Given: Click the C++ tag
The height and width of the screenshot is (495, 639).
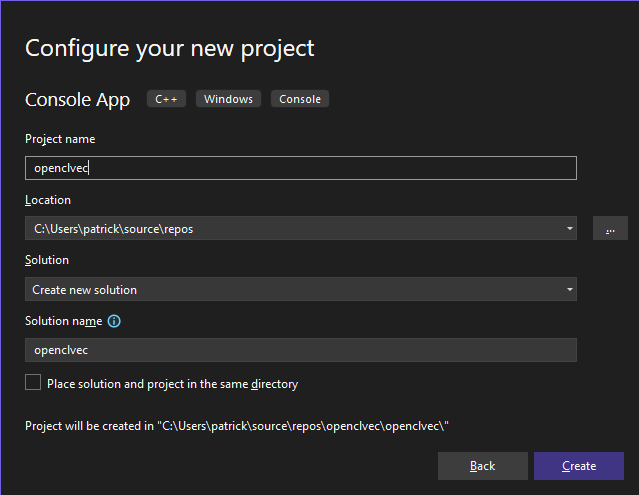Looking at the screenshot, I should click(166, 99).
